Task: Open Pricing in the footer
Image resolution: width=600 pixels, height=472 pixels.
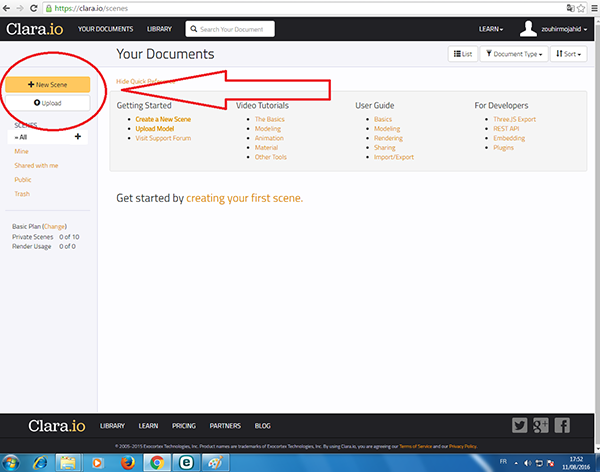Action: (x=184, y=426)
